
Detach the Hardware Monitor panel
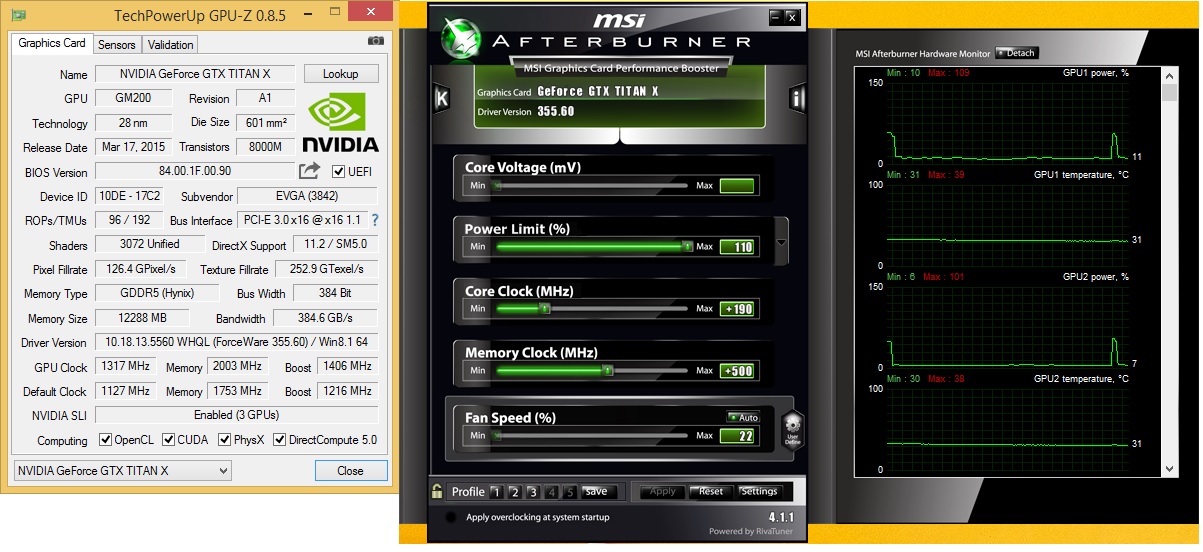(x=1017, y=53)
